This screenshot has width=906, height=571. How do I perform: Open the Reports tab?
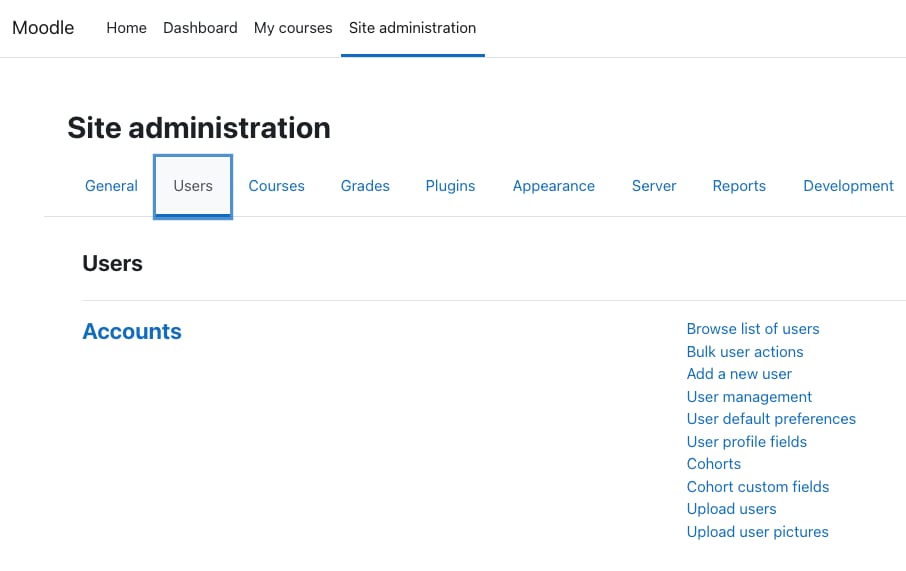tap(739, 186)
